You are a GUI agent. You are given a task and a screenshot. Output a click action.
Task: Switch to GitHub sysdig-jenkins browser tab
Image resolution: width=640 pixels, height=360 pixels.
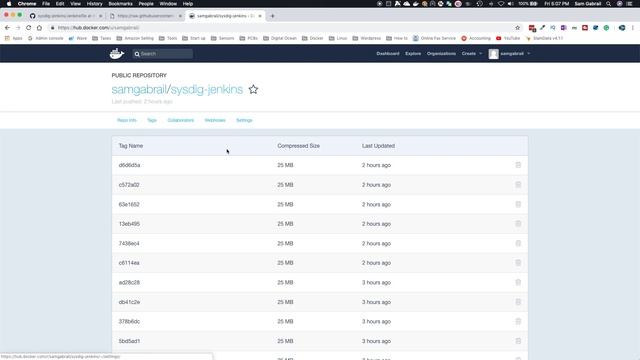click(64, 16)
